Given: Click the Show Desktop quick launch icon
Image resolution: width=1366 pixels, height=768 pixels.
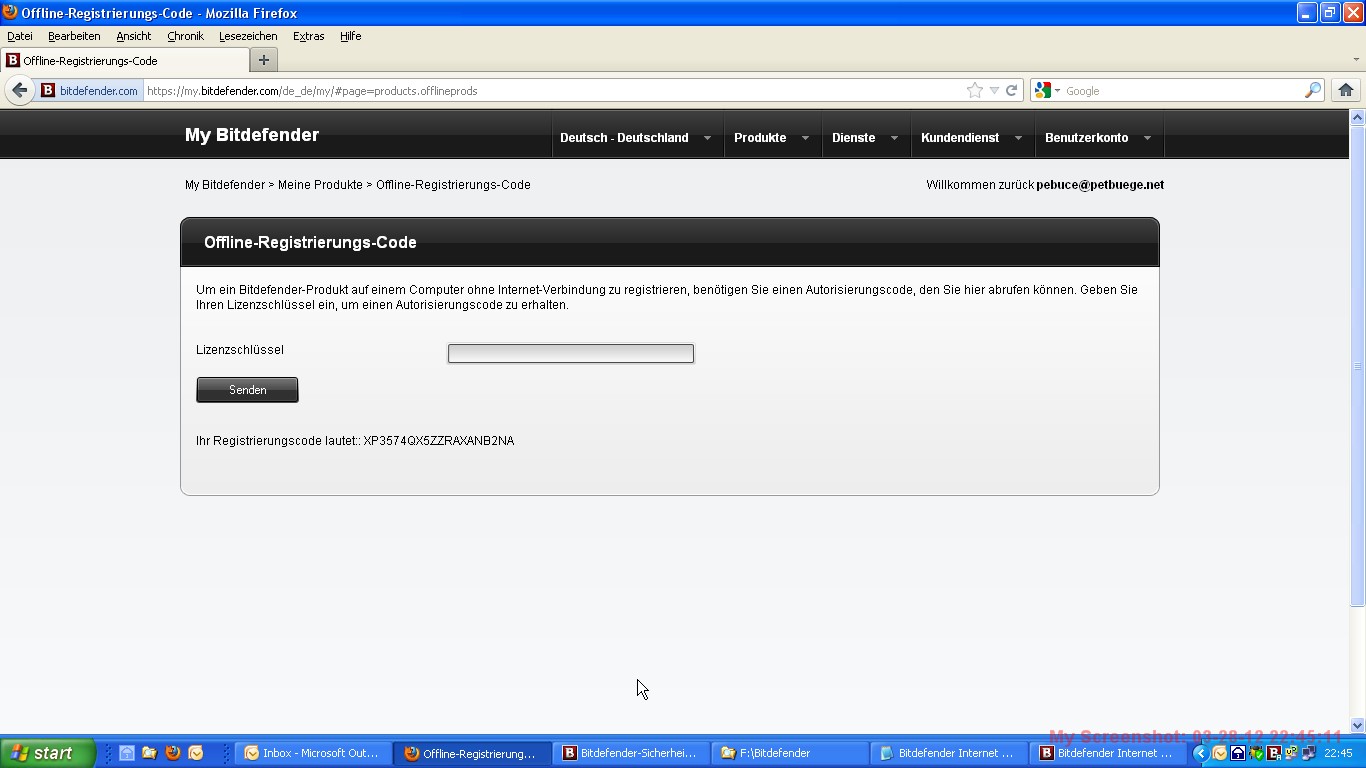Looking at the screenshot, I should (x=127, y=753).
